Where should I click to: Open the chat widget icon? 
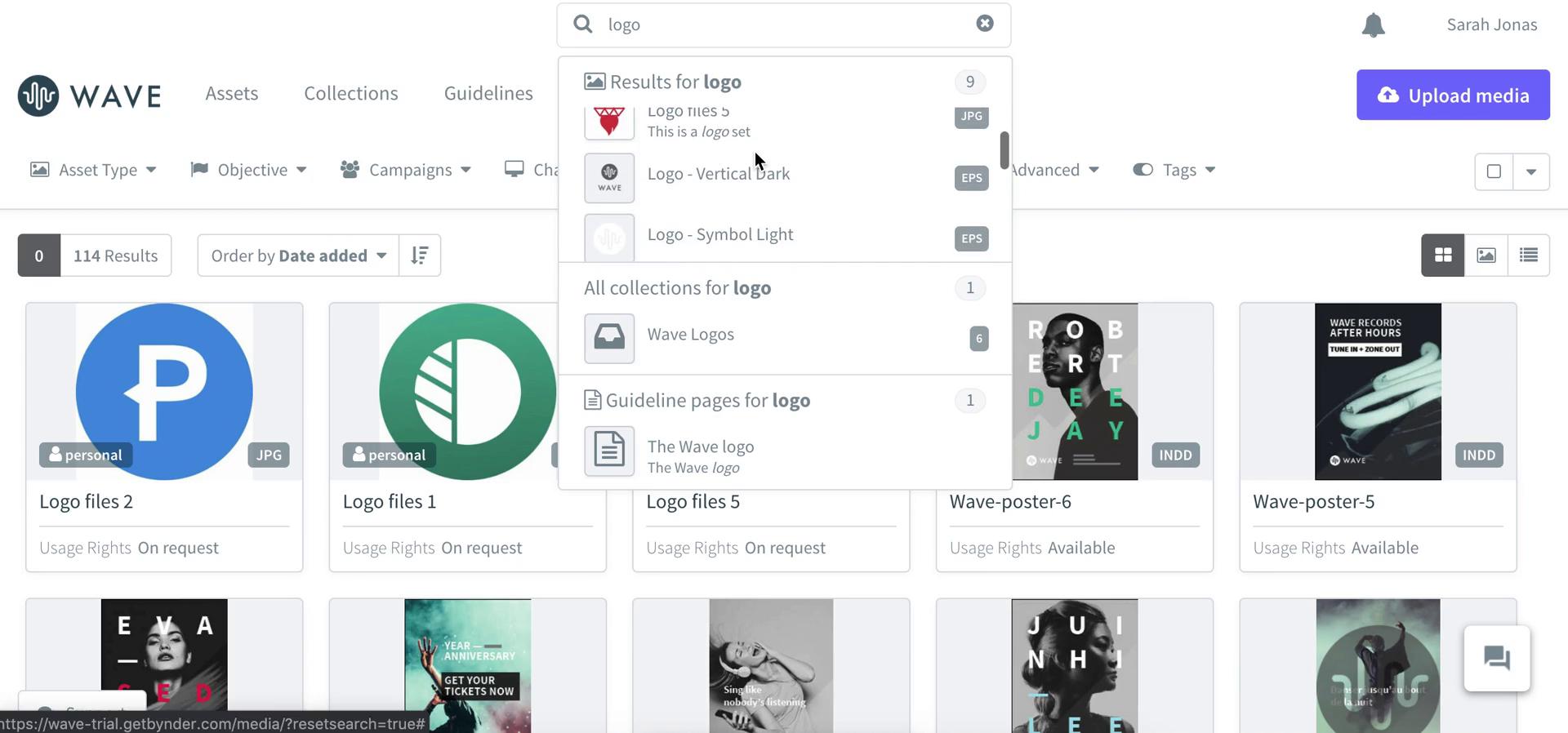[x=1497, y=658]
